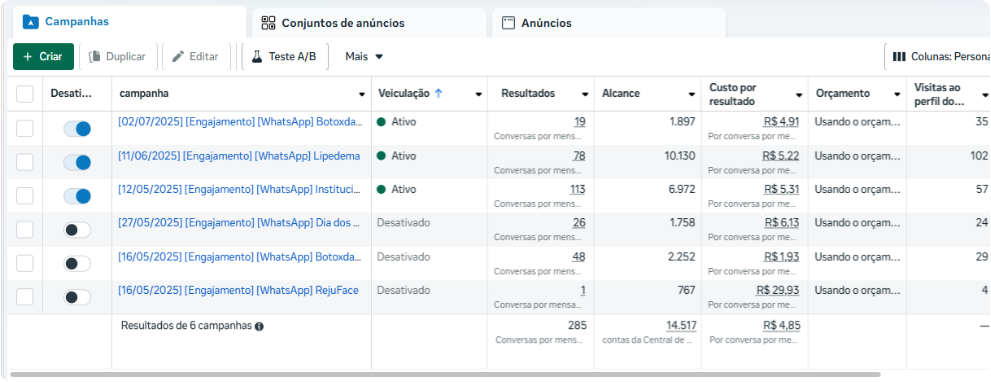Screen dimensions: 991x382
Task: Open the Mais dropdown menu
Action: [x=364, y=56]
